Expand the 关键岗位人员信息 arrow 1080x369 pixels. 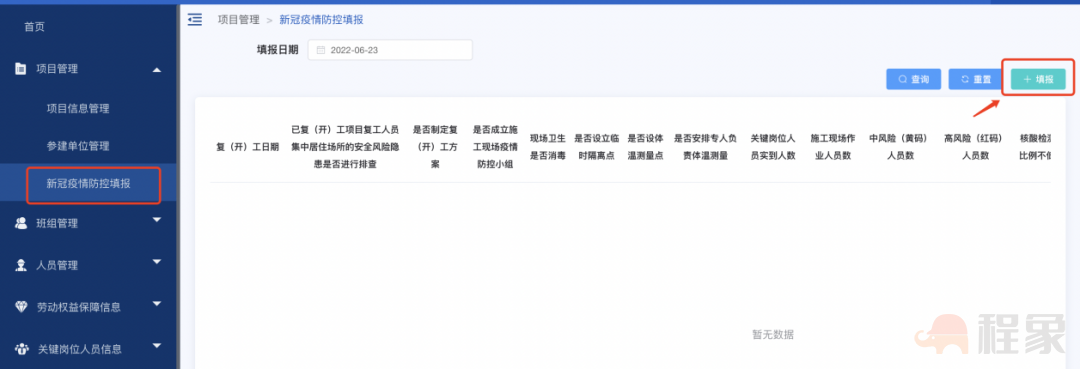(x=157, y=346)
